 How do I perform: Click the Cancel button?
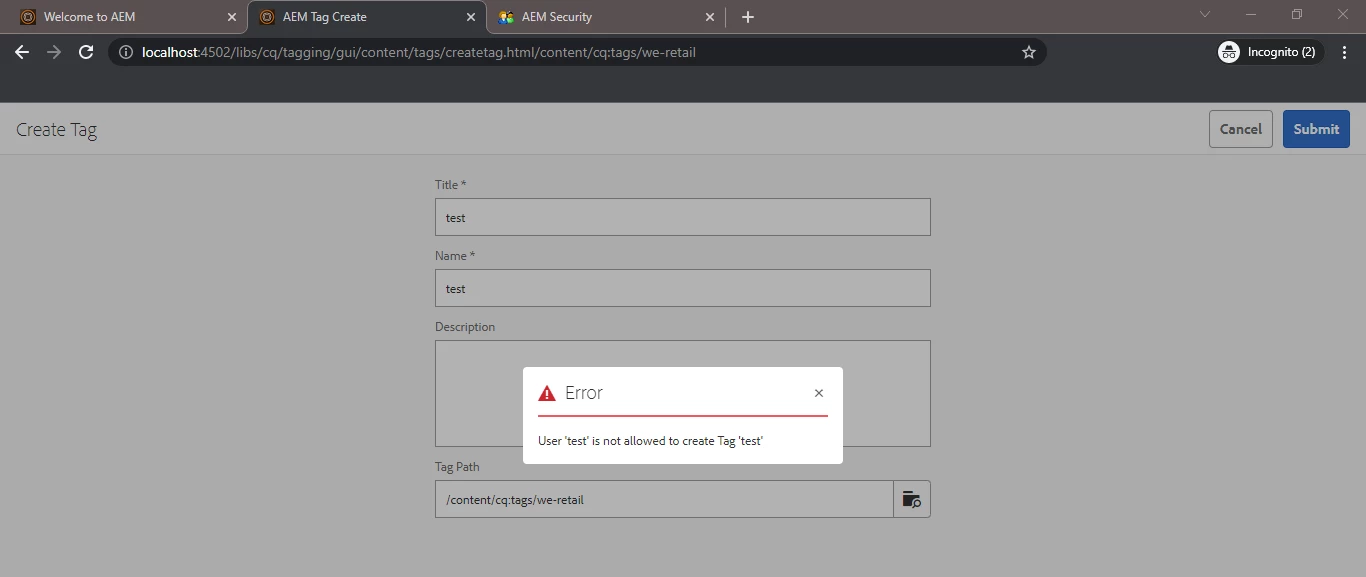pos(1241,129)
